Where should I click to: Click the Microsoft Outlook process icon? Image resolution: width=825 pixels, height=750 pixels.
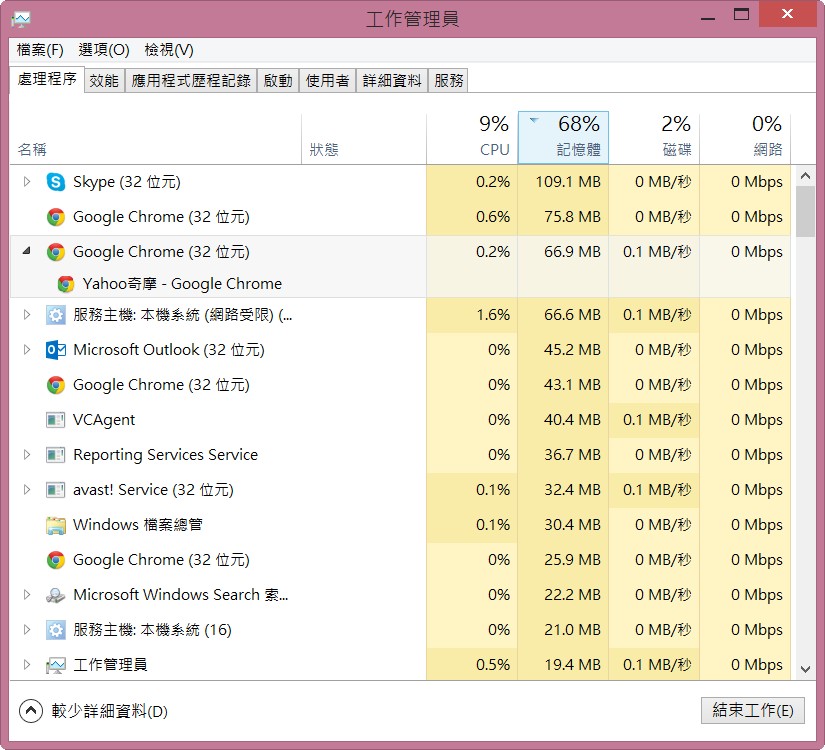[x=56, y=350]
